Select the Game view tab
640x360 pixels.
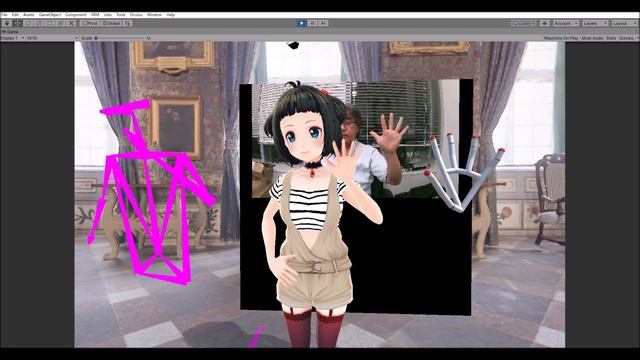[10, 31]
